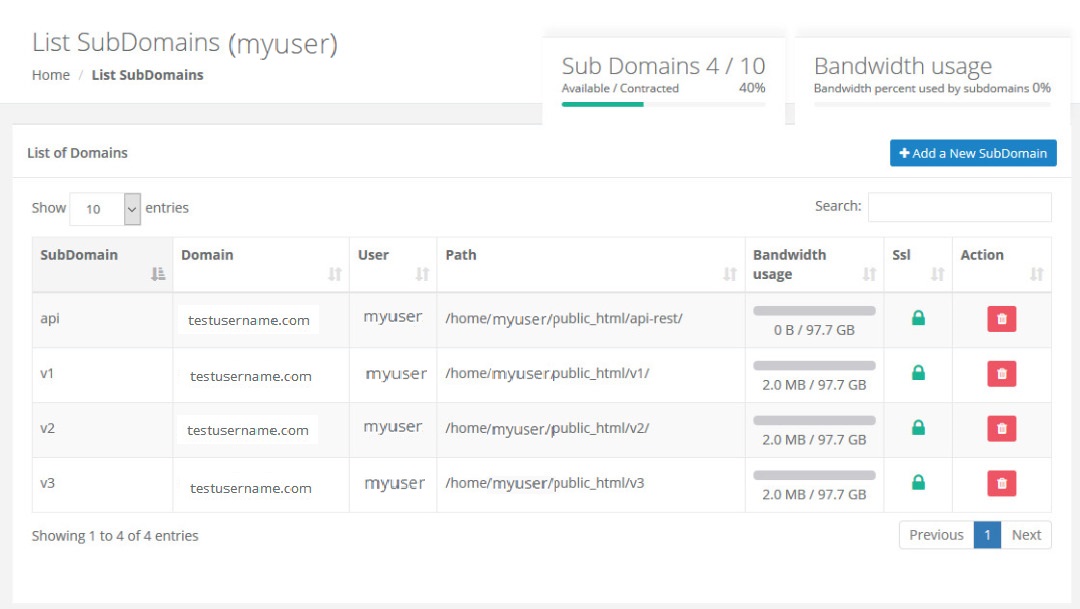Delete the v1 subdomain with trash icon
This screenshot has height=609, width=1080.
[1001, 373]
